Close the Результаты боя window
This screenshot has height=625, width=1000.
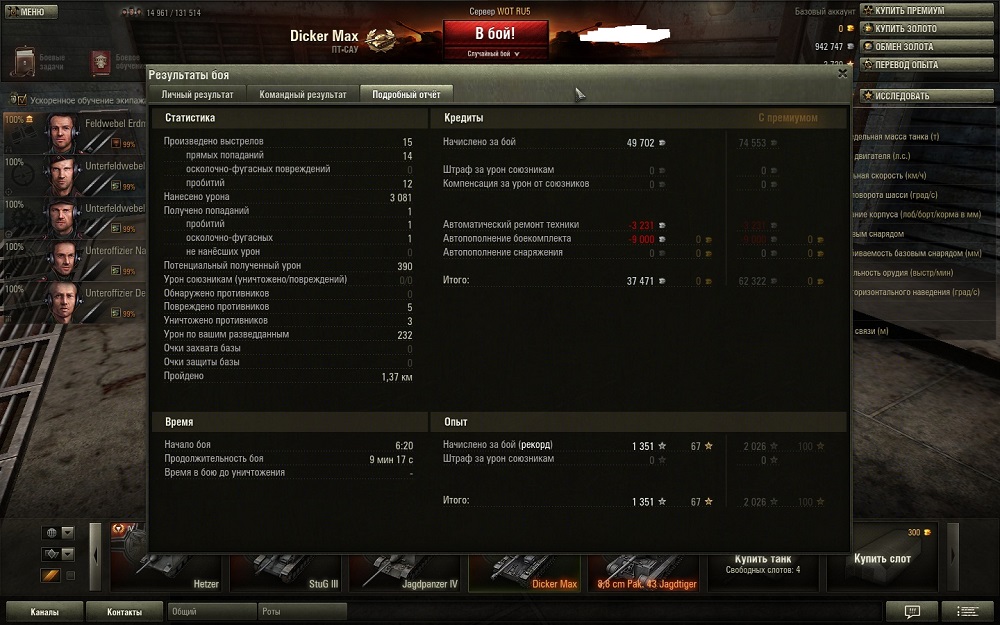[842, 73]
